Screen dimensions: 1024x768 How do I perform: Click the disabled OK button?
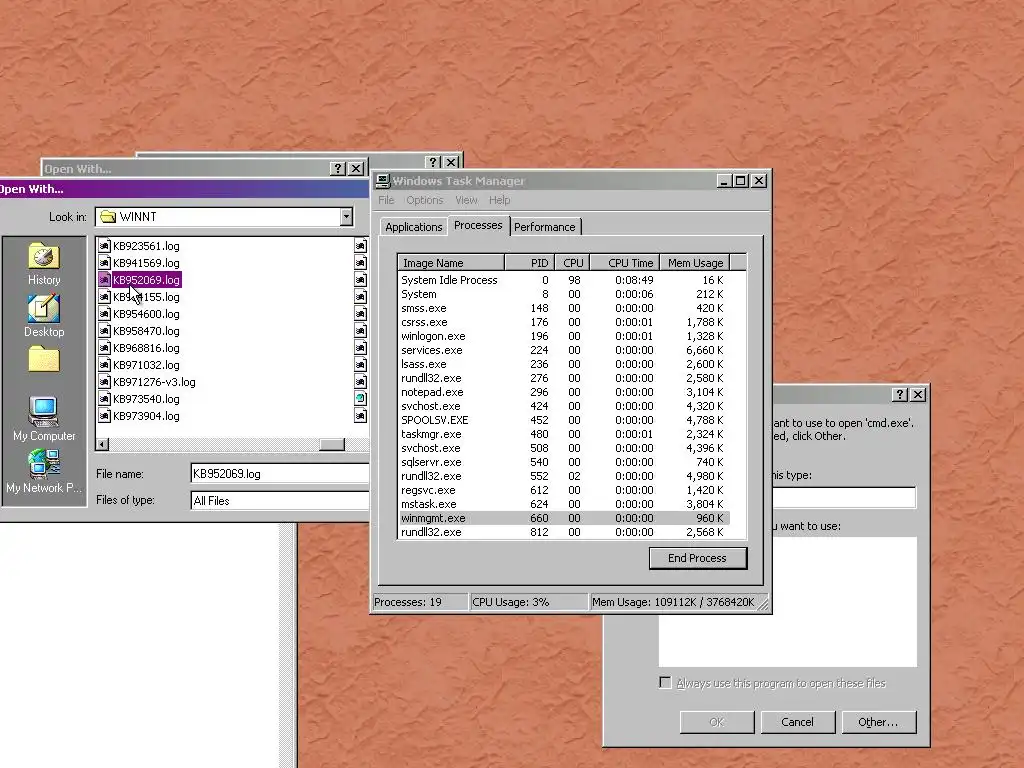pyautogui.click(x=716, y=722)
